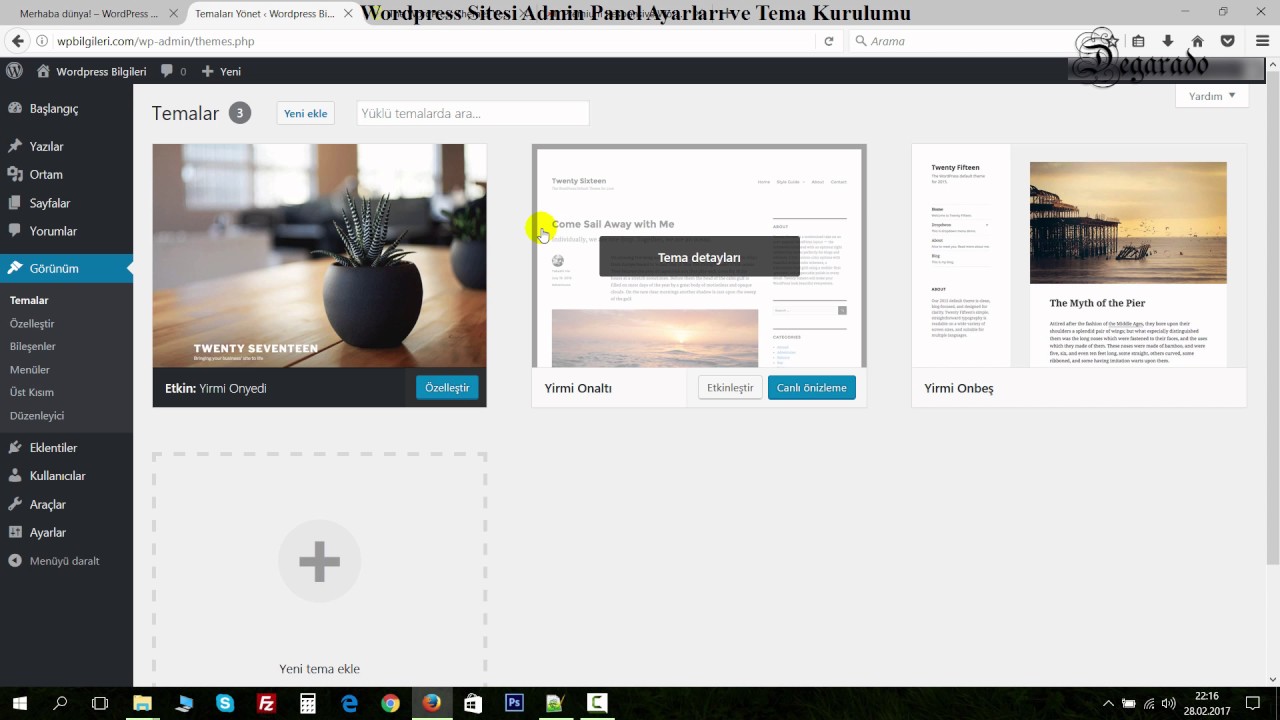The height and width of the screenshot is (720, 1280).
Task: Launch FileZilla from the taskbar
Action: coord(266,703)
